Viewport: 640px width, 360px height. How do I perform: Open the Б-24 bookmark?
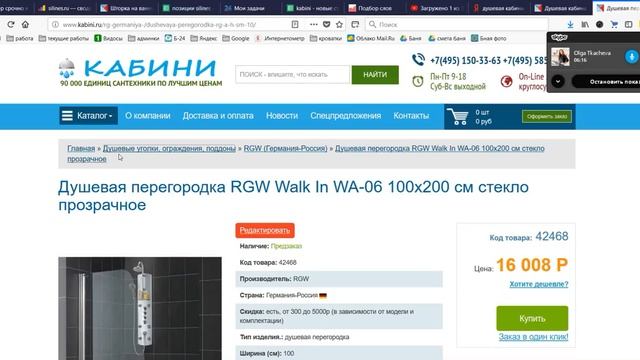(175, 38)
